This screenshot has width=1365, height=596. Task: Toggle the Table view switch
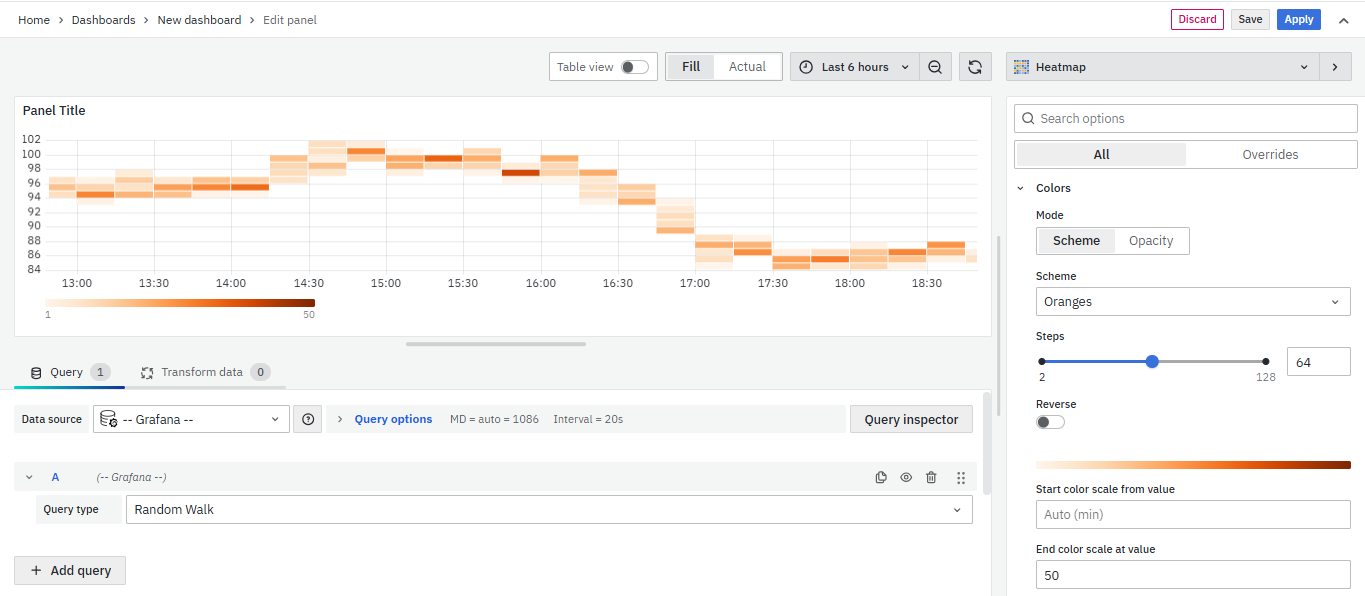click(634, 67)
